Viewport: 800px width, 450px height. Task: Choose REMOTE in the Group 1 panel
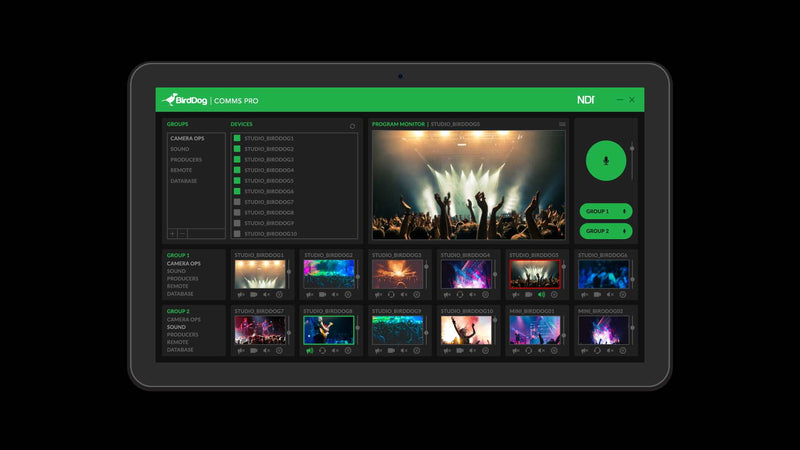pyautogui.click(x=178, y=286)
